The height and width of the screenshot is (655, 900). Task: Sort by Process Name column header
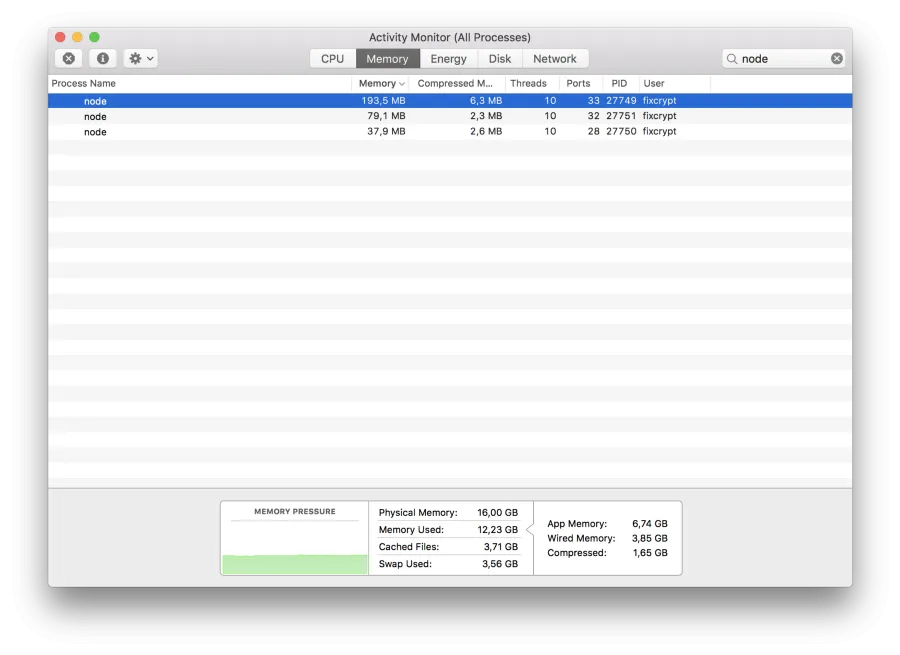200,83
